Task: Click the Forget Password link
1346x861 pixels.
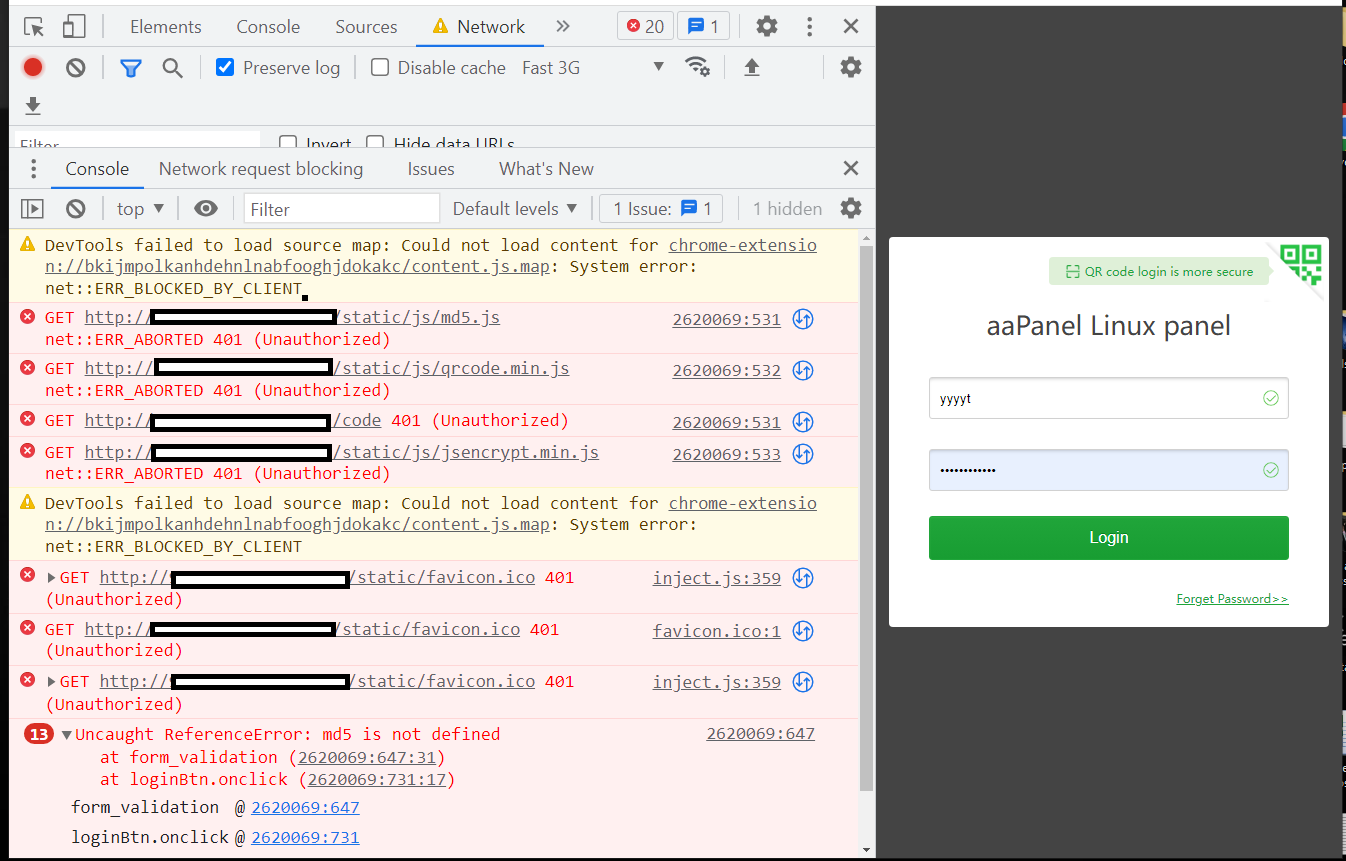Action: (x=1232, y=598)
